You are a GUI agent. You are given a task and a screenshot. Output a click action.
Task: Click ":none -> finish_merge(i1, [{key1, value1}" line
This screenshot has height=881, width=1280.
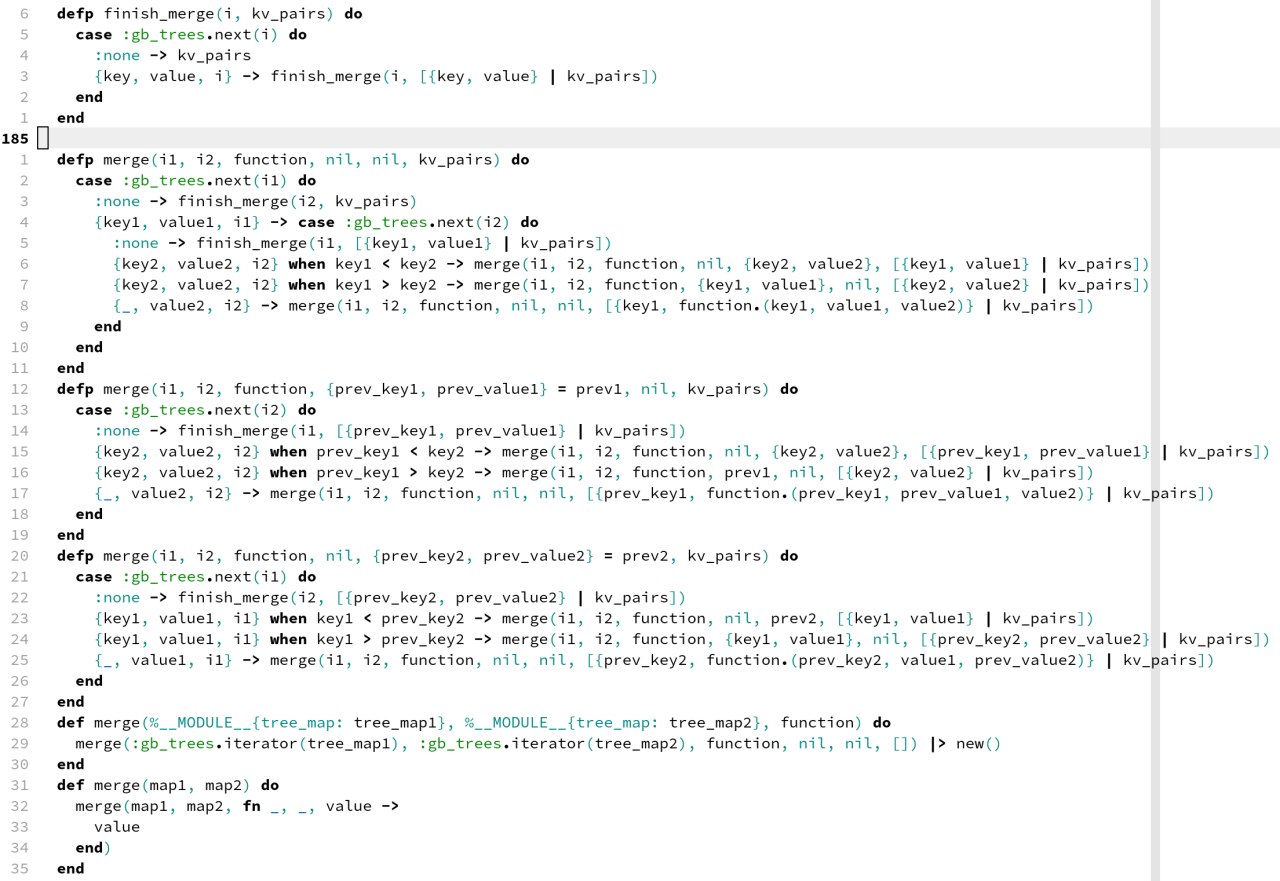pyautogui.click(x=362, y=243)
